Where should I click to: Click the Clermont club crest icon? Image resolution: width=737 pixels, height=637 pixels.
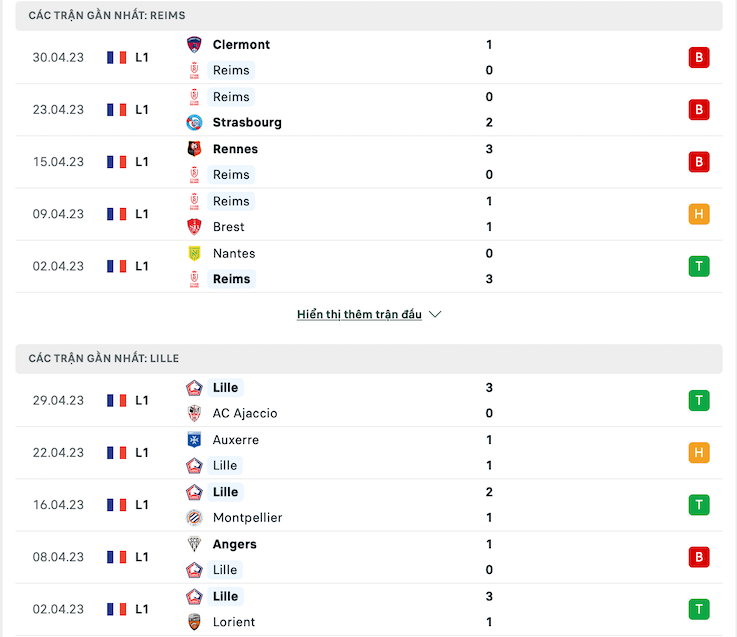click(194, 45)
